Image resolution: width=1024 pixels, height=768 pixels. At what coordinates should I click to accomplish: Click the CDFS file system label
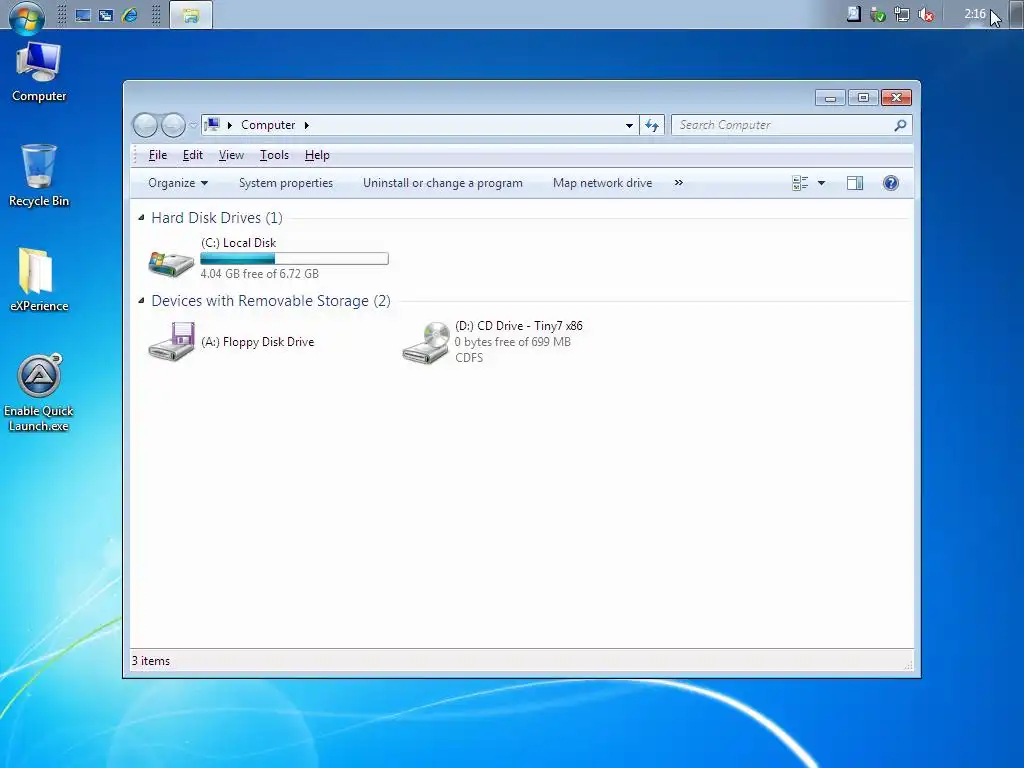pyautogui.click(x=469, y=357)
